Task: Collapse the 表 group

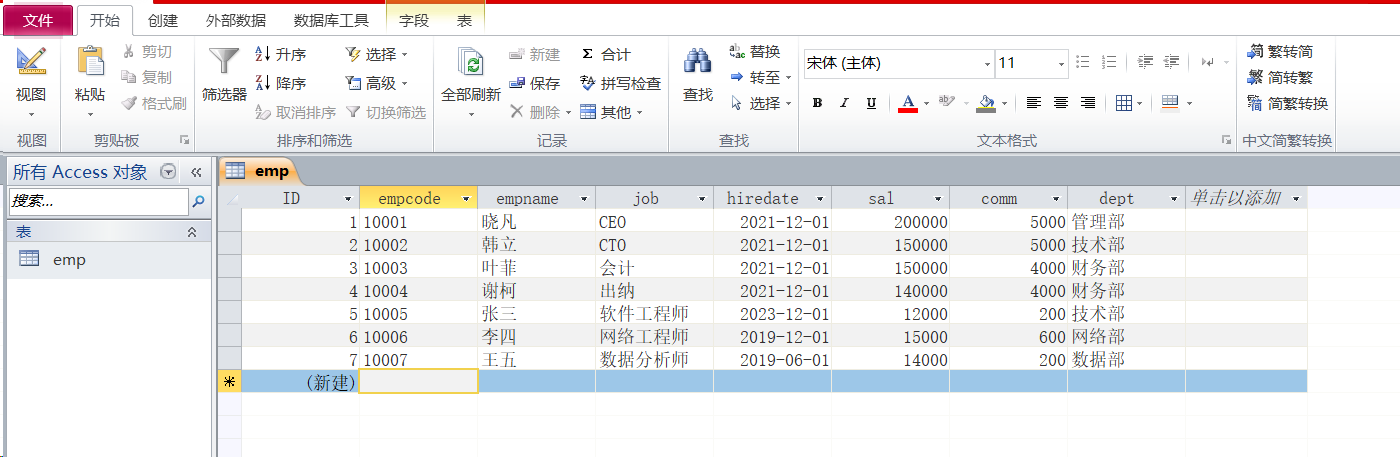Action: 192,232
